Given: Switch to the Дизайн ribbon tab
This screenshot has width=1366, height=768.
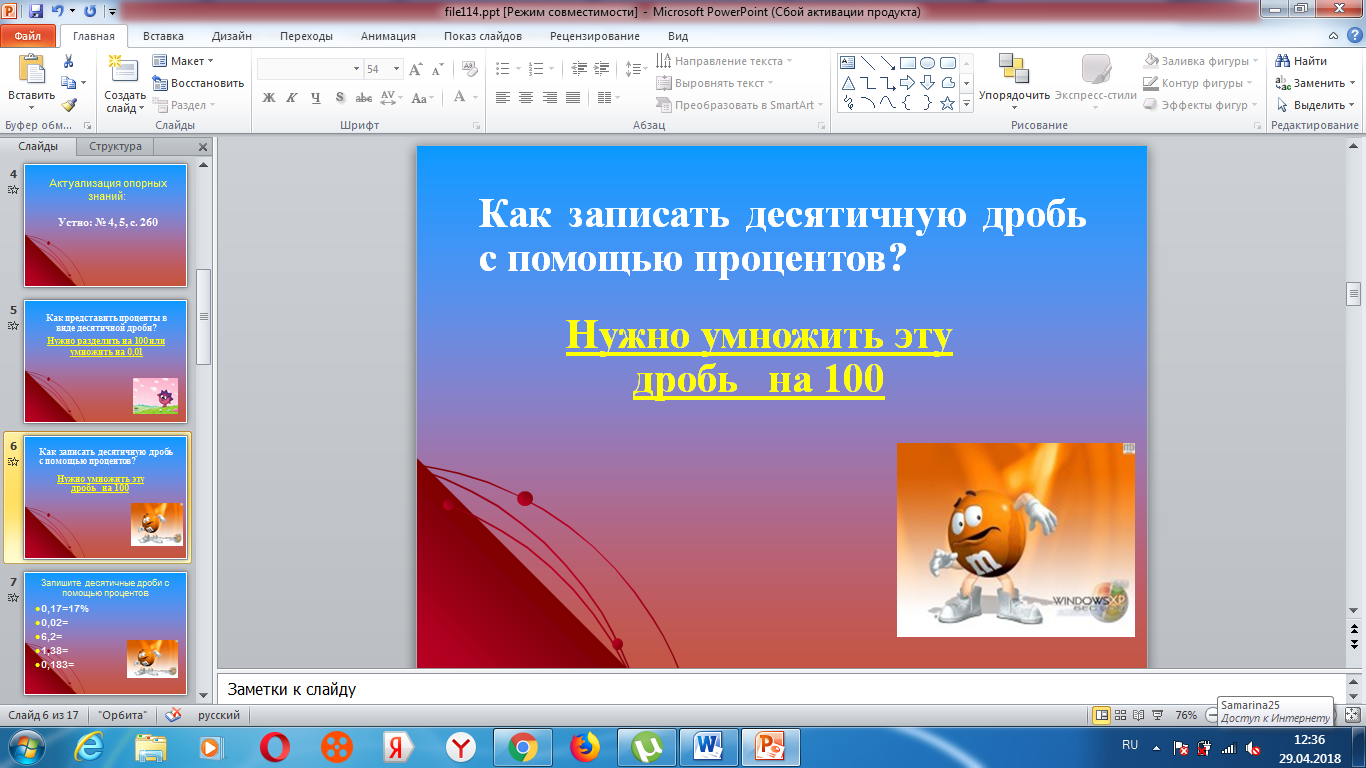Looking at the screenshot, I should (232, 36).
